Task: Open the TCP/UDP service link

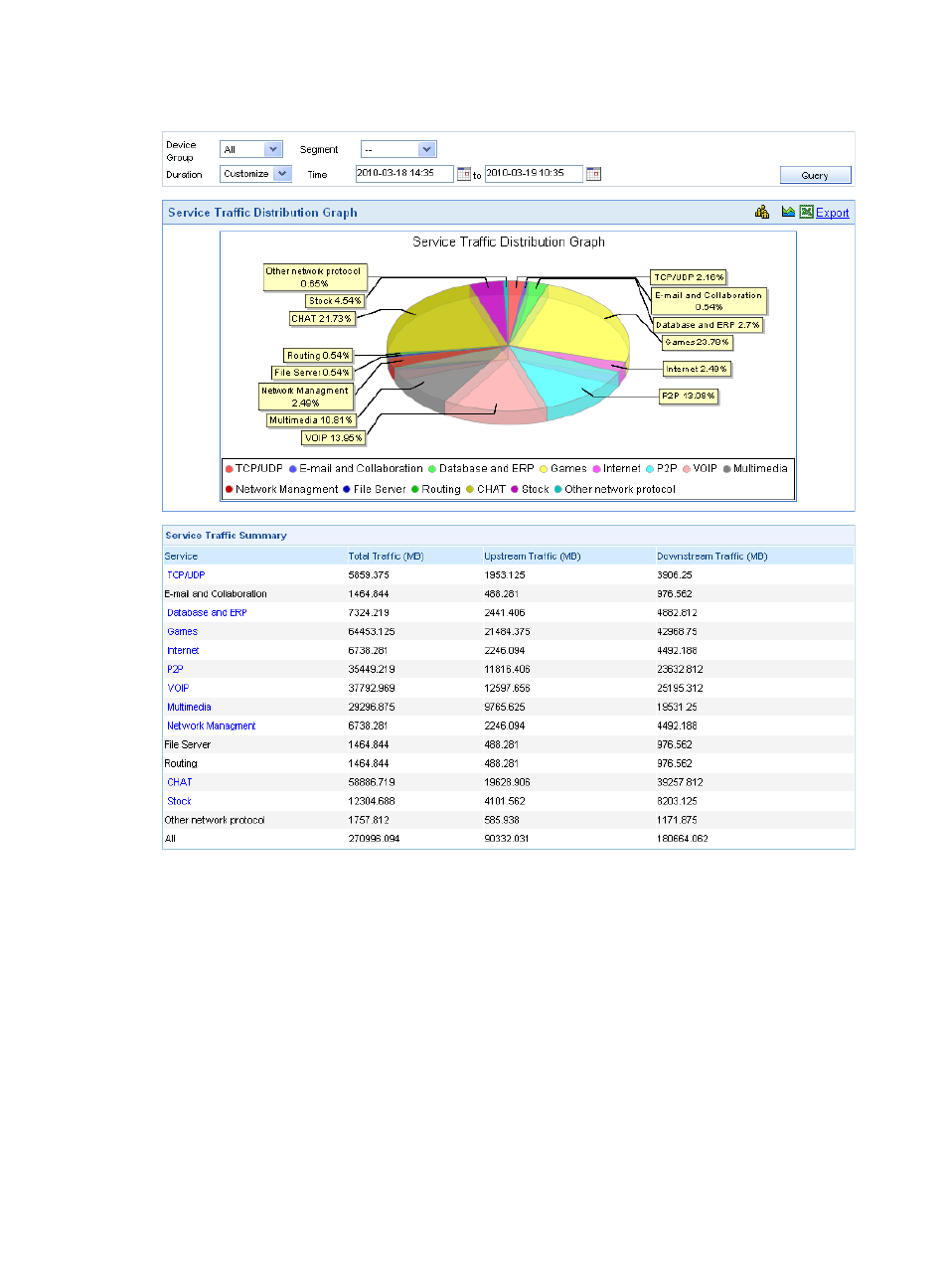Action: pos(186,575)
